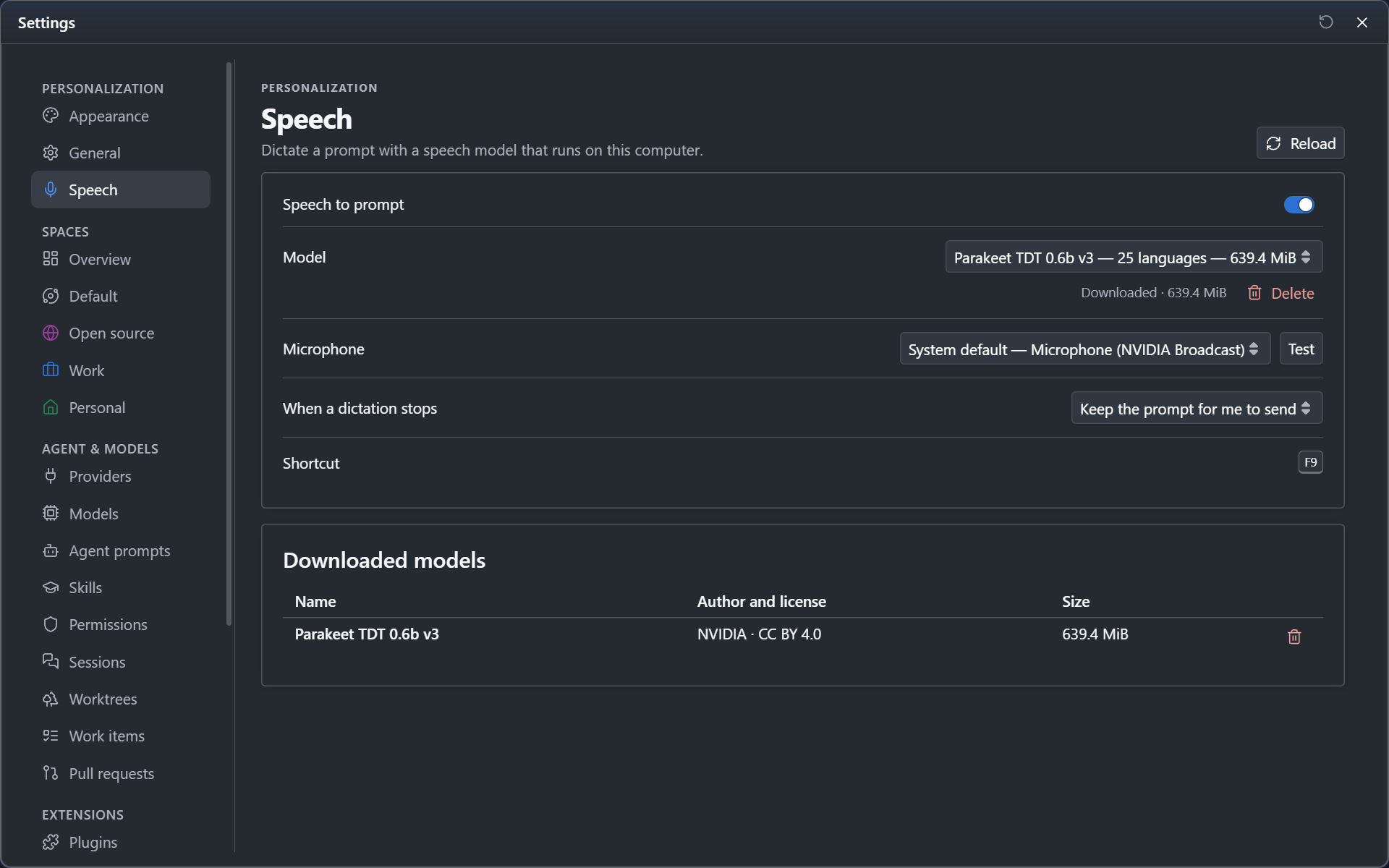This screenshot has width=1389, height=868.
Task: Click the Sessions chat bubbles icon
Action: [x=51, y=662]
